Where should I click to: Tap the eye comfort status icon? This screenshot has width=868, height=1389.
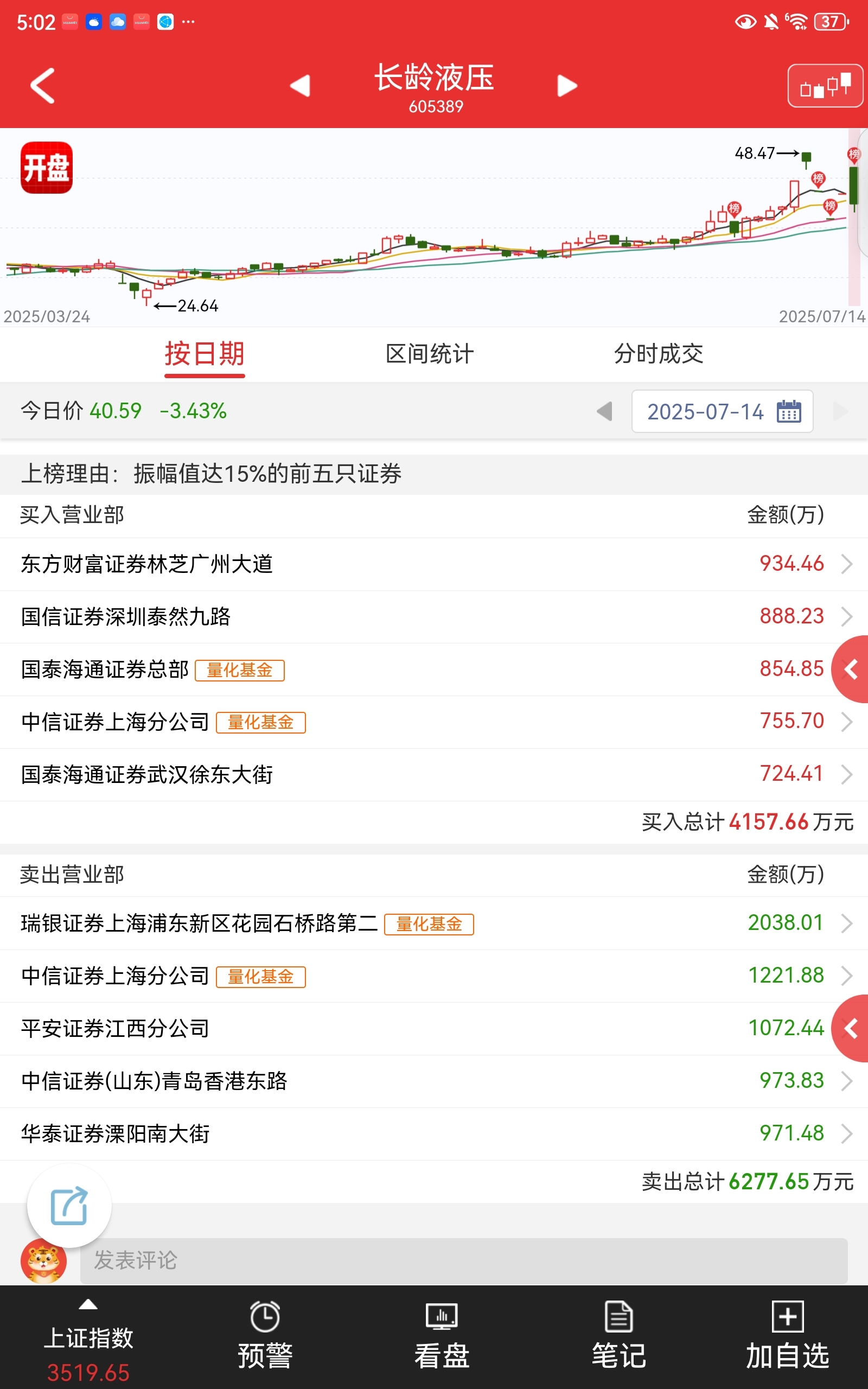pyautogui.click(x=746, y=22)
